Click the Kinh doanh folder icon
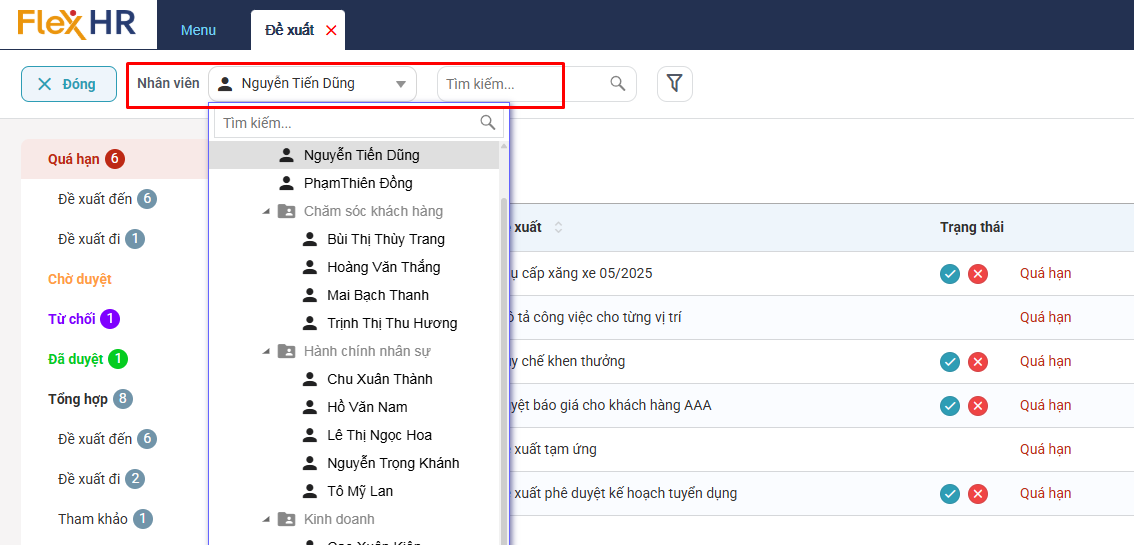 286,519
